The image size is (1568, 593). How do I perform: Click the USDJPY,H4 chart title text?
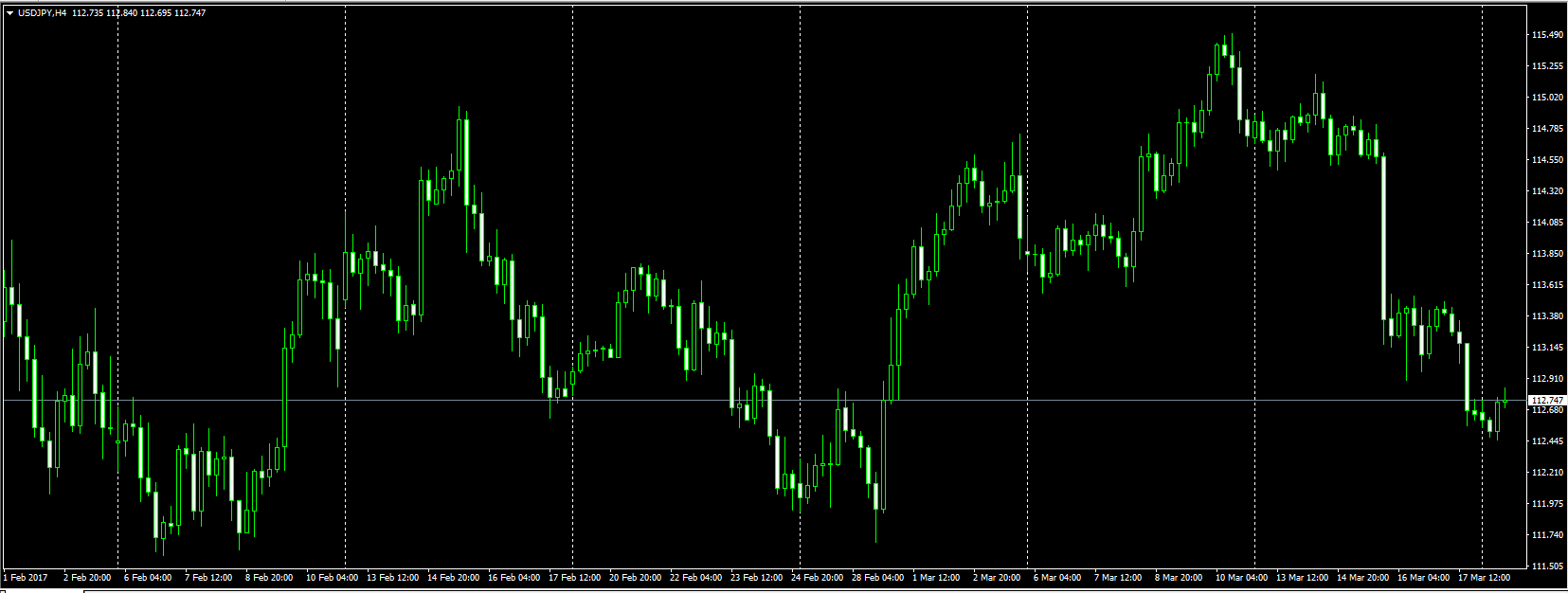tap(42, 13)
